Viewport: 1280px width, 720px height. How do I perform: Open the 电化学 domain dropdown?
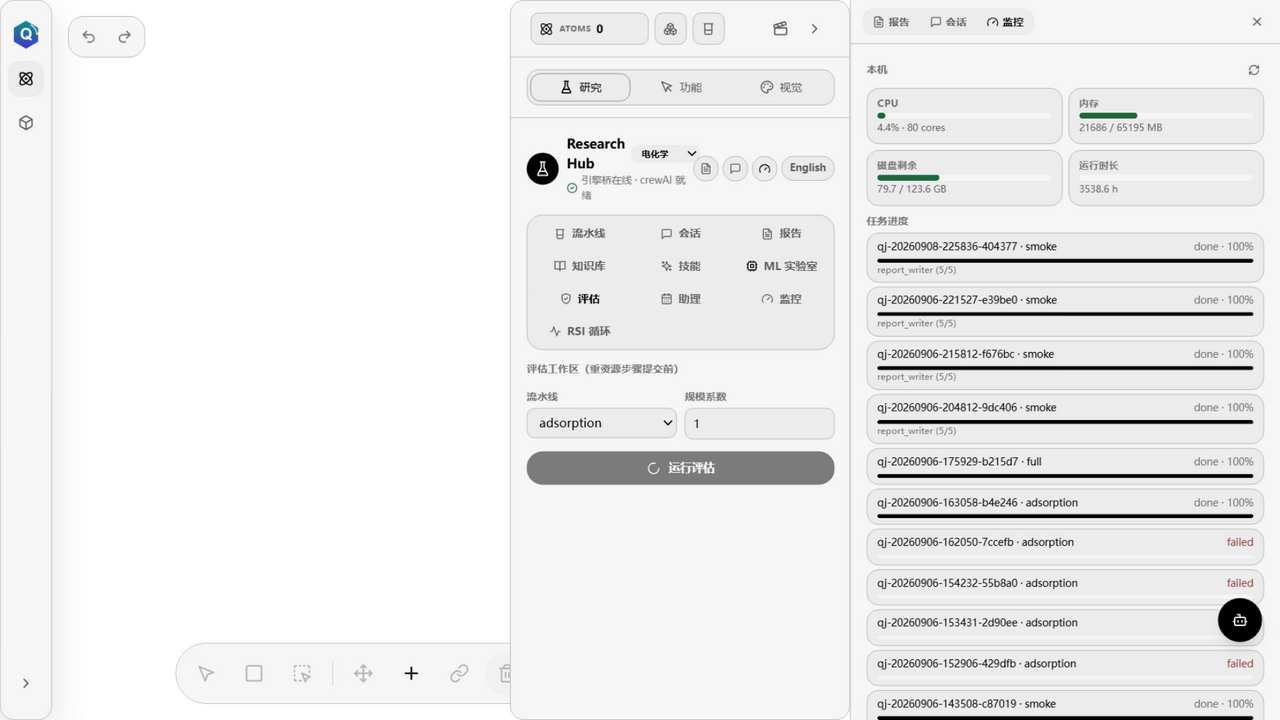click(667, 154)
